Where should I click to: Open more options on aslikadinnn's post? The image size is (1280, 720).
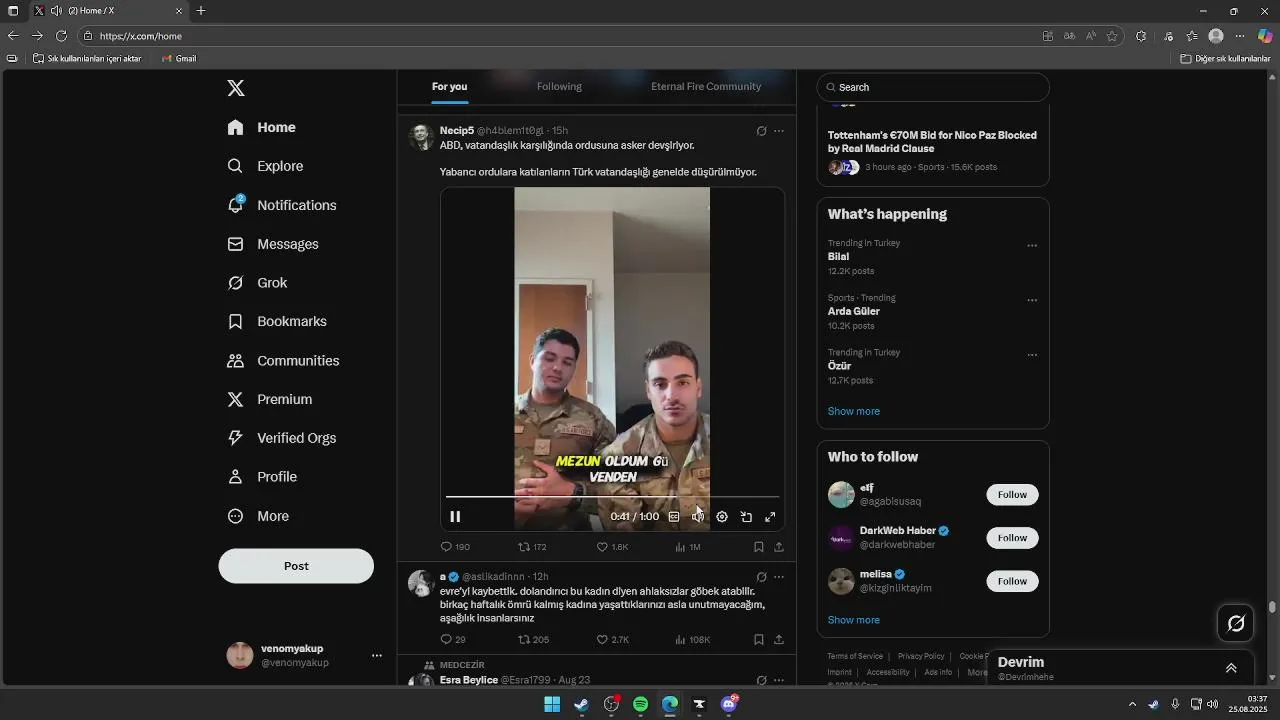pyautogui.click(x=779, y=577)
